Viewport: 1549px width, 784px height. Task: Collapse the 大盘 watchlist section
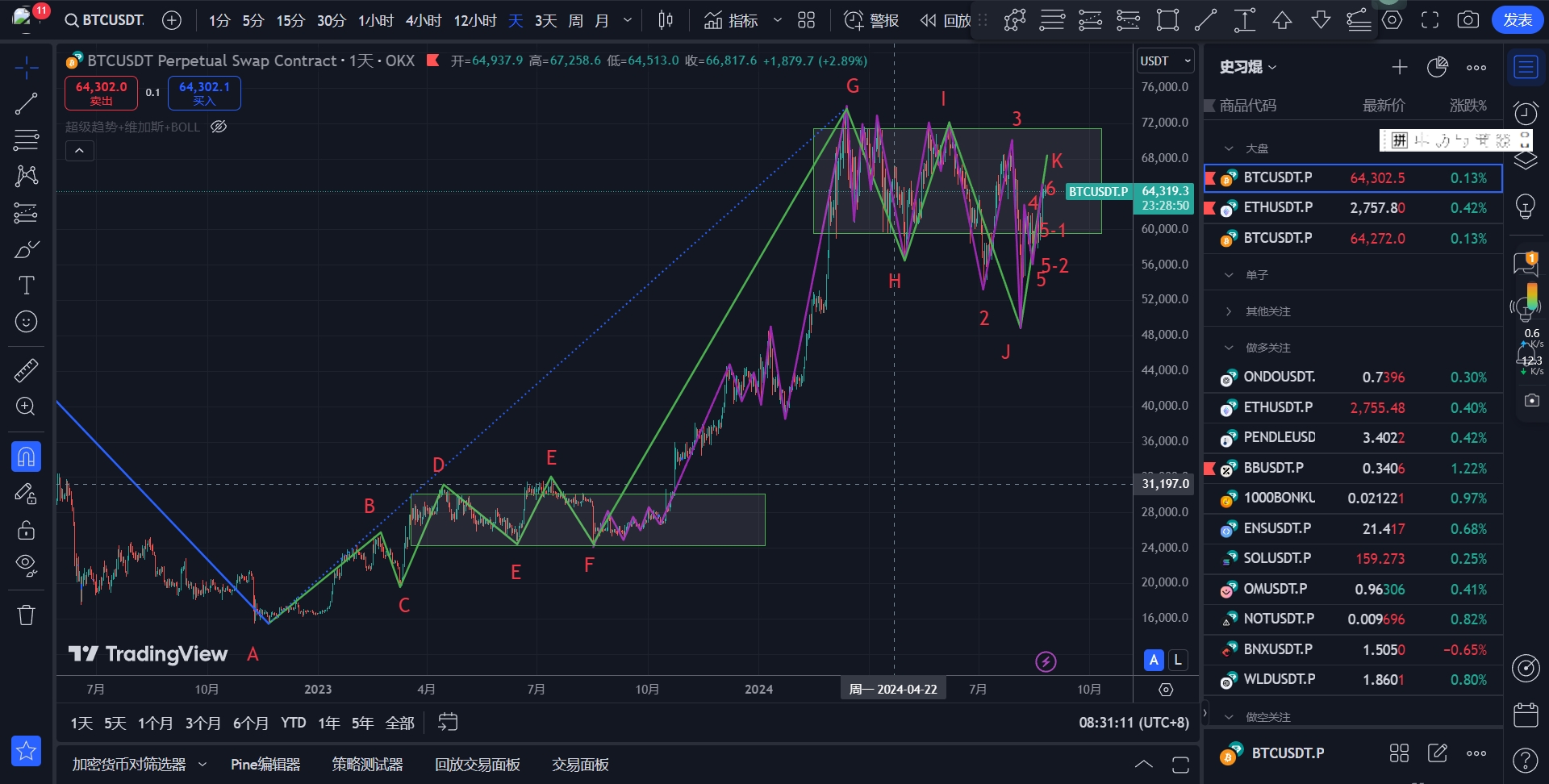[x=1229, y=148]
